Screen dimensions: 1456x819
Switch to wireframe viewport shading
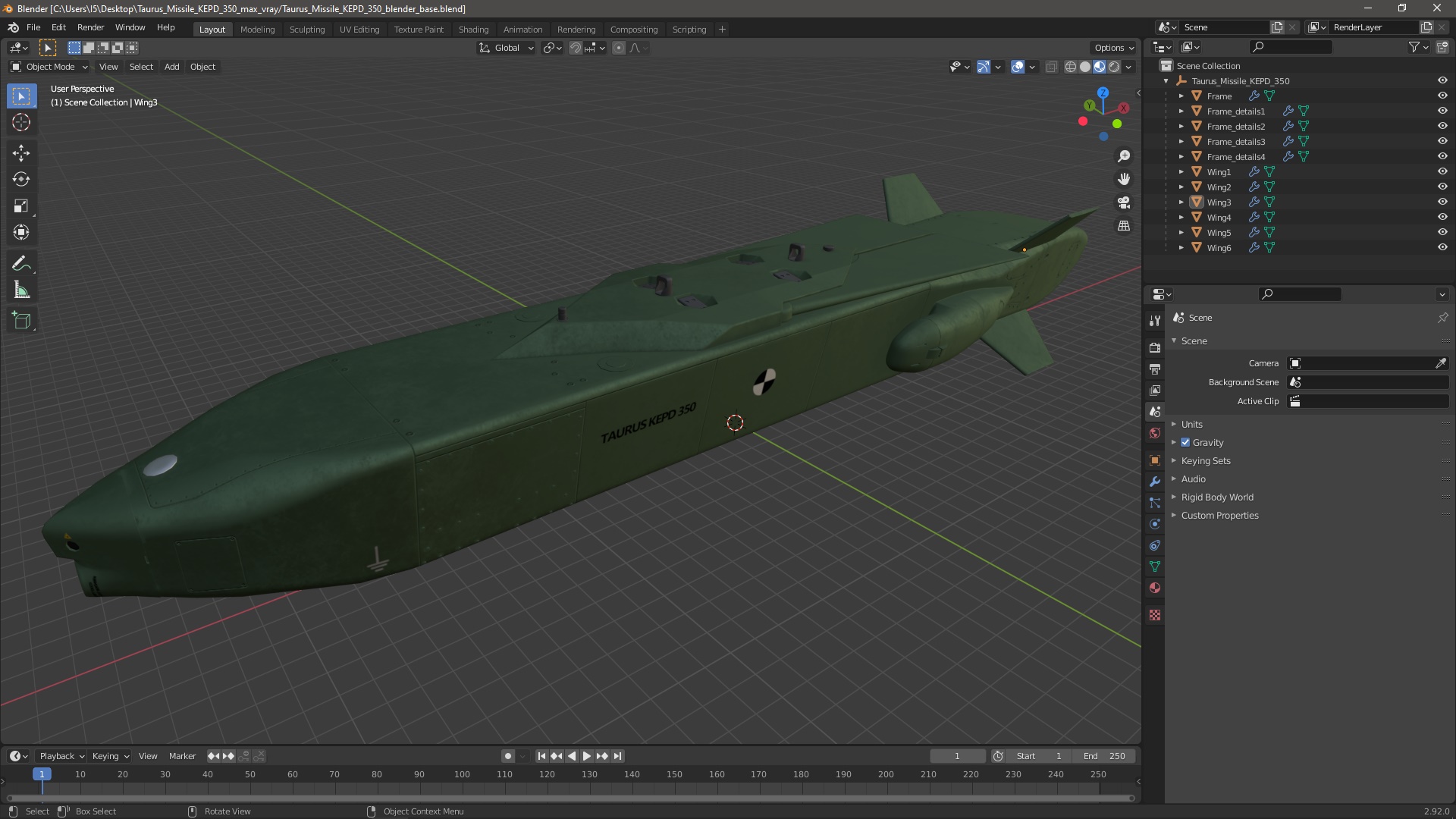click(1071, 67)
